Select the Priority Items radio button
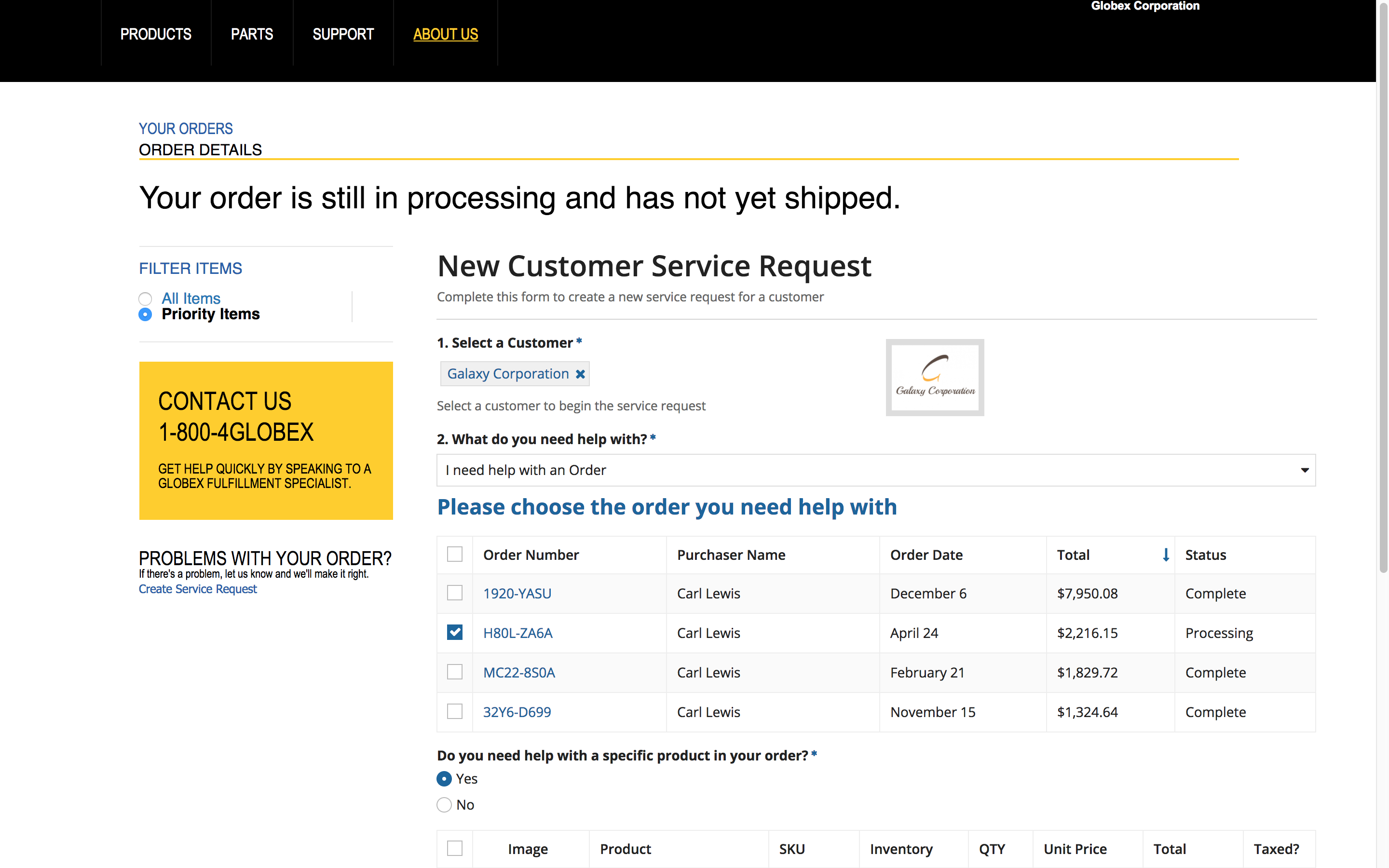The width and height of the screenshot is (1389, 868). [x=146, y=314]
